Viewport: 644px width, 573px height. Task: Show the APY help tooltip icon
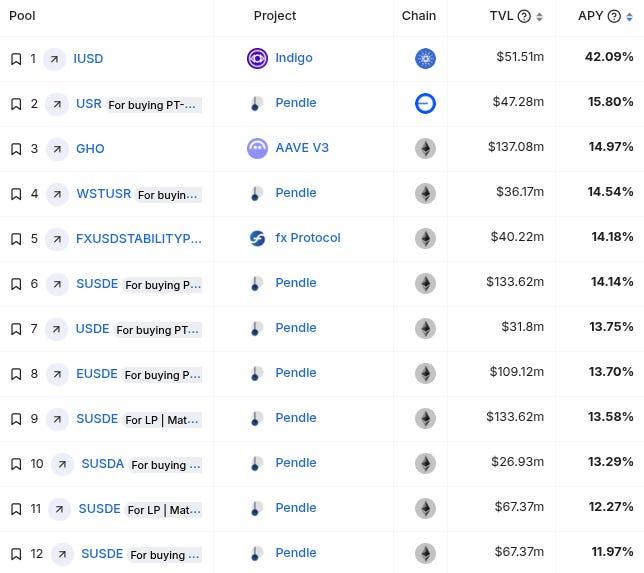click(x=614, y=16)
